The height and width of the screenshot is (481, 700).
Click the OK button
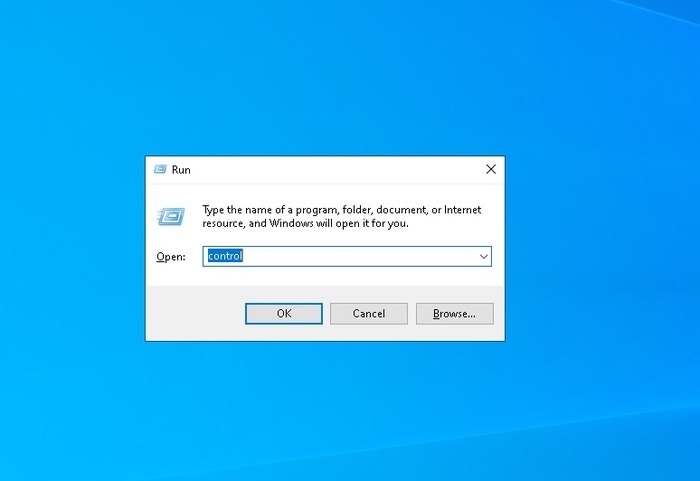tap(283, 314)
